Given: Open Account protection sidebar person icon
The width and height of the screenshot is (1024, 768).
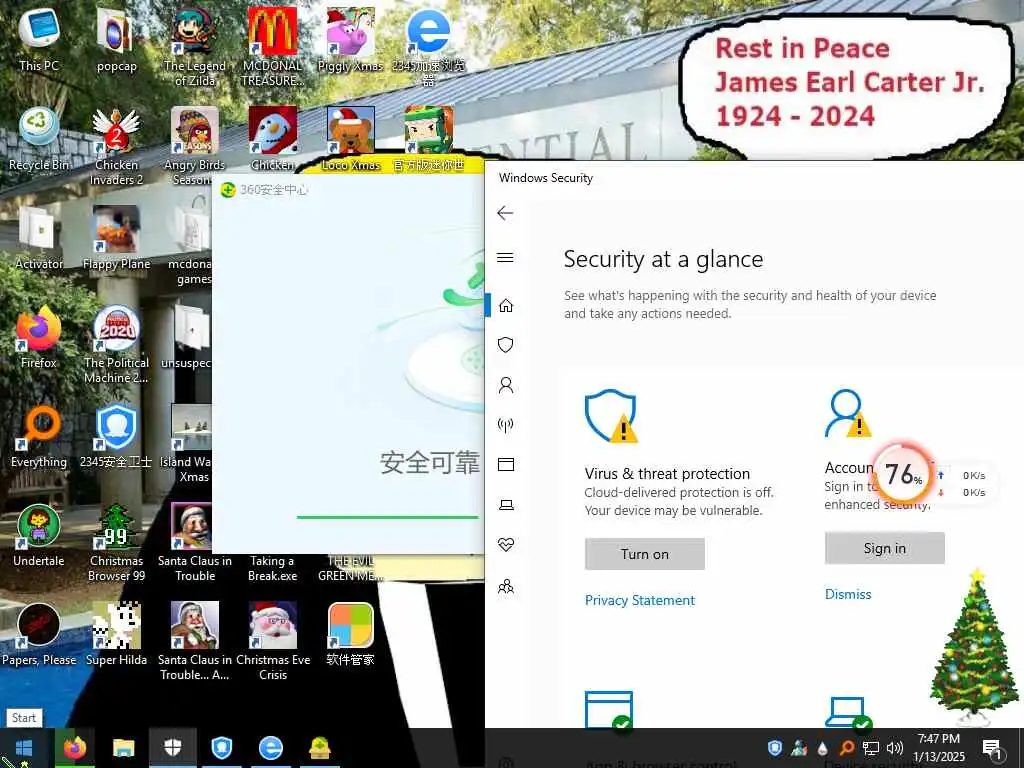Looking at the screenshot, I should [505, 385].
